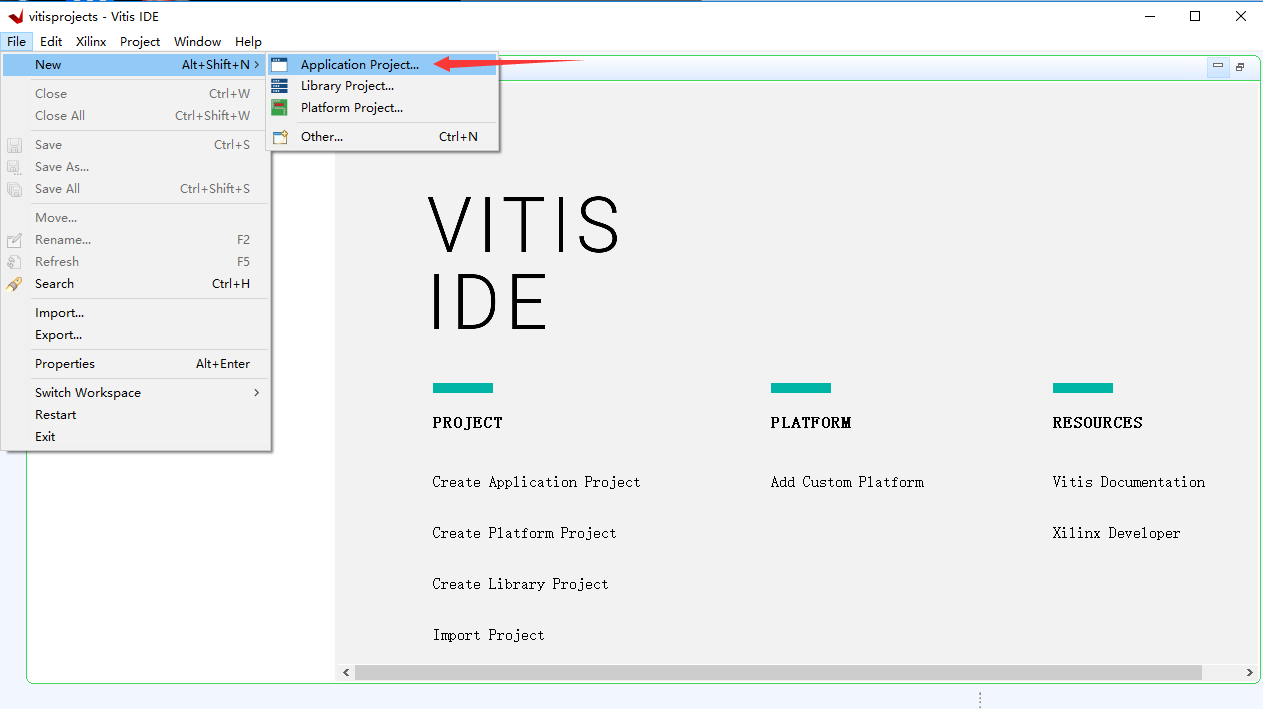Expand the New submenu arrow

coord(256,64)
